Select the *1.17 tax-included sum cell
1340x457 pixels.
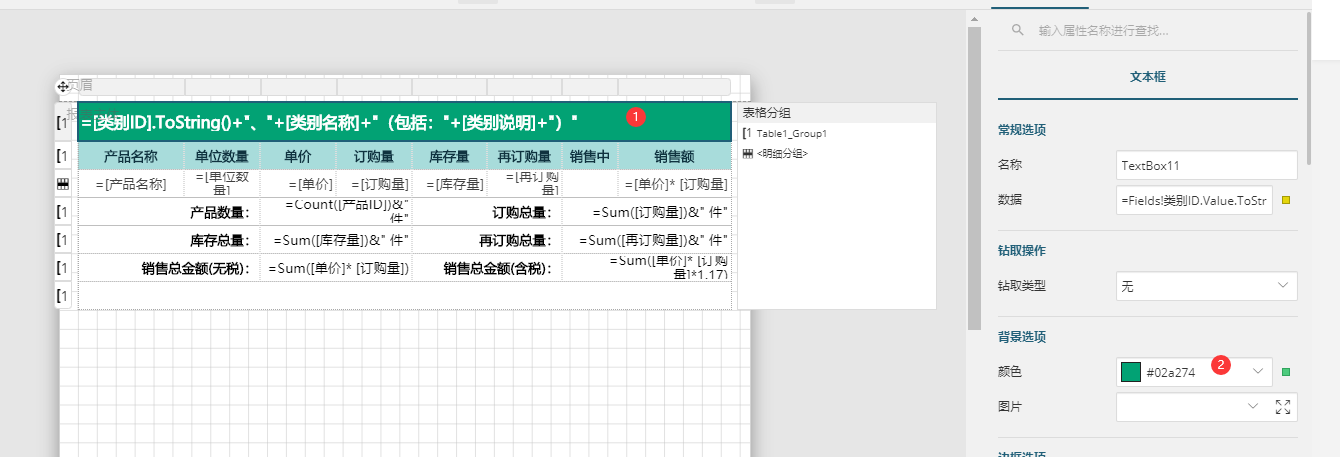[x=647, y=268]
